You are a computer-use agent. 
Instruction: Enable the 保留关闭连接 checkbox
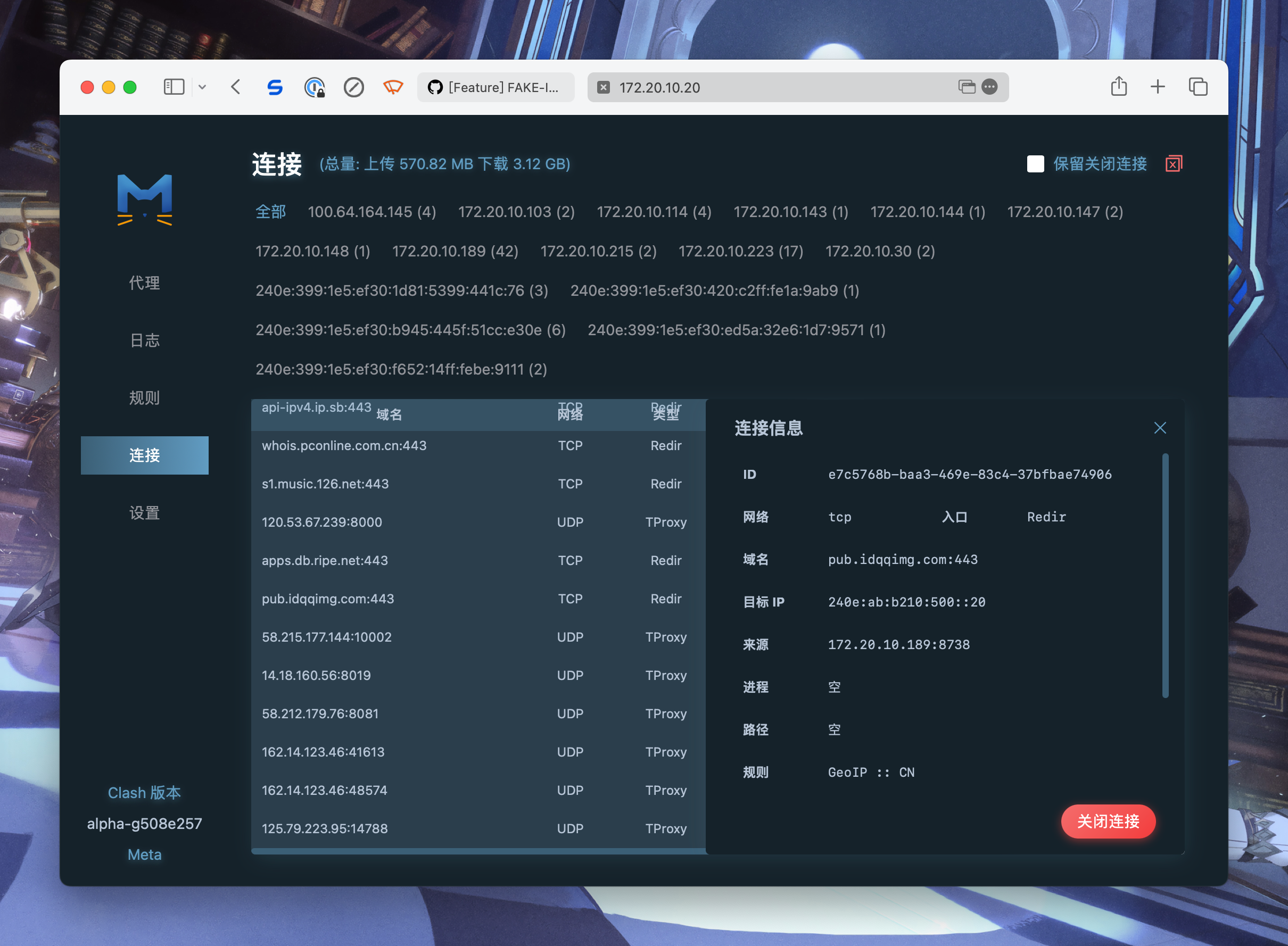[x=1035, y=164]
